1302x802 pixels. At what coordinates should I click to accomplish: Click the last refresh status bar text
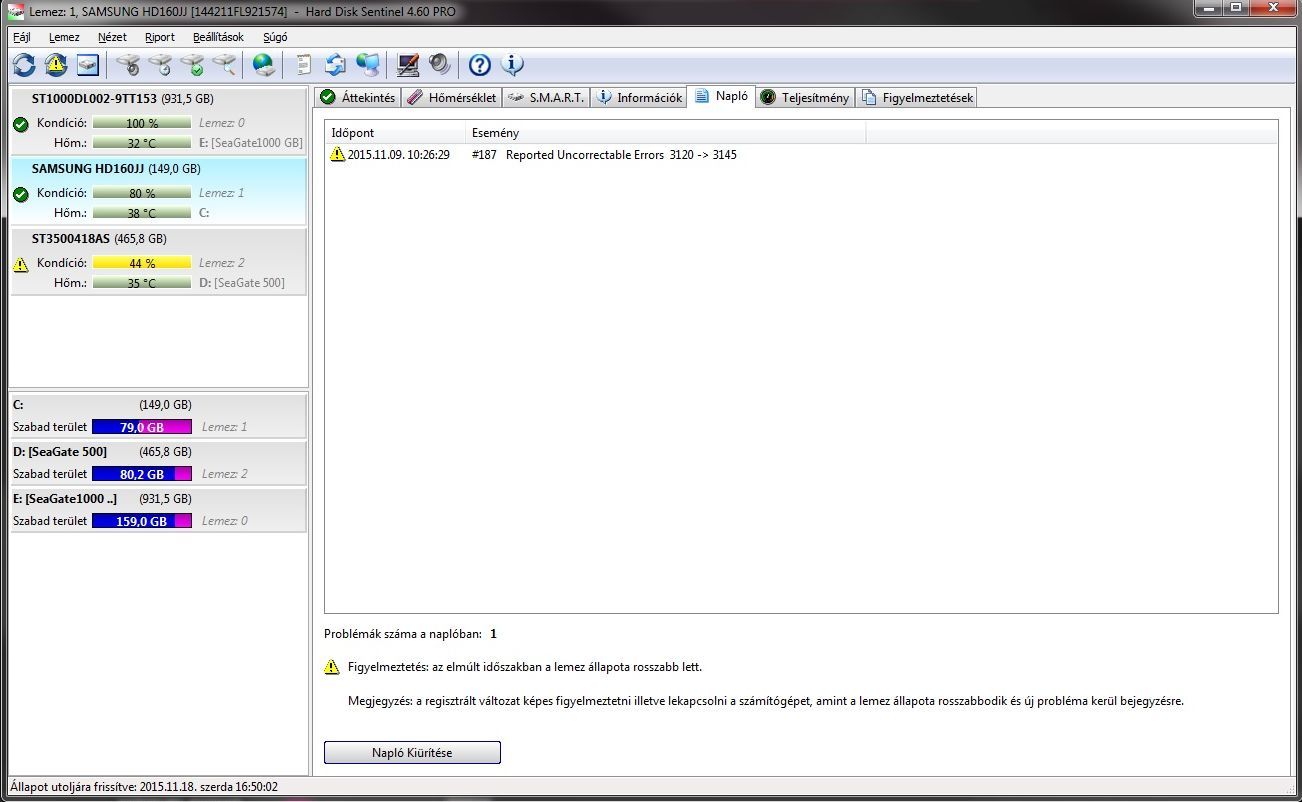pos(144,787)
